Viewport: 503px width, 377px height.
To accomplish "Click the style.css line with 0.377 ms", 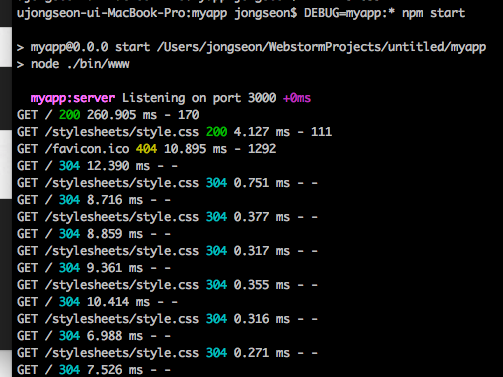I will click(167, 217).
